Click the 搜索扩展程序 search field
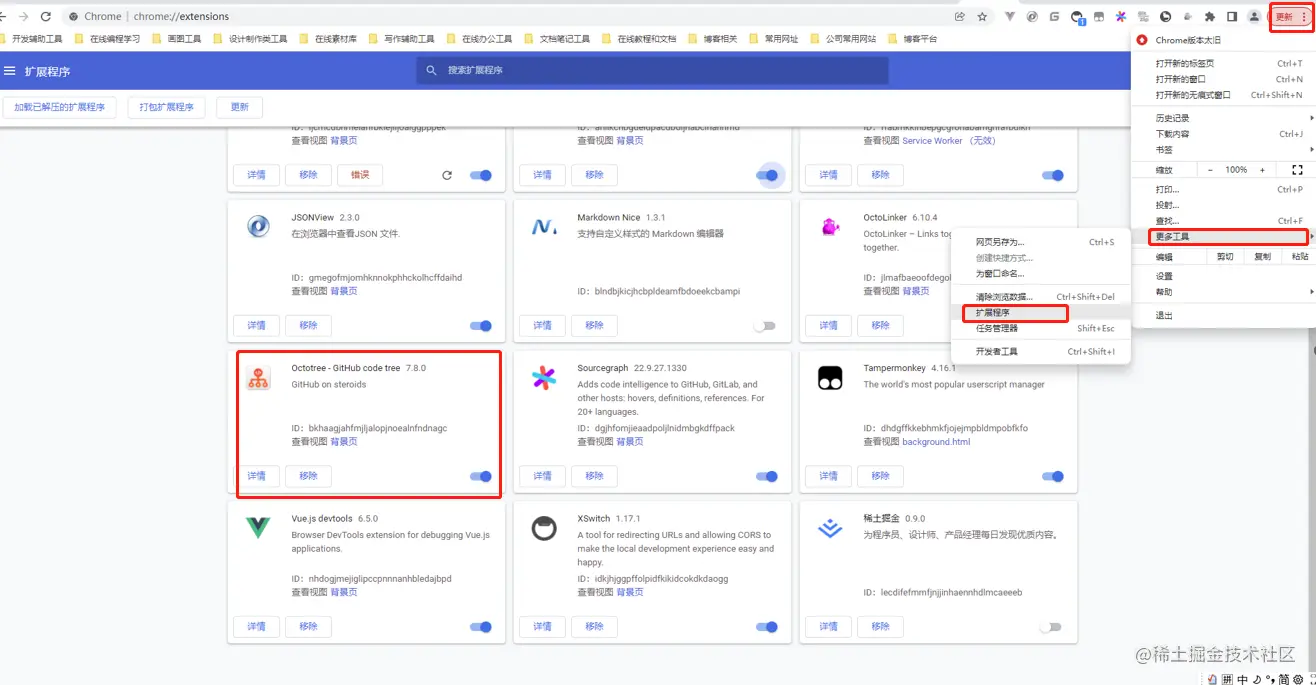 tap(652, 71)
